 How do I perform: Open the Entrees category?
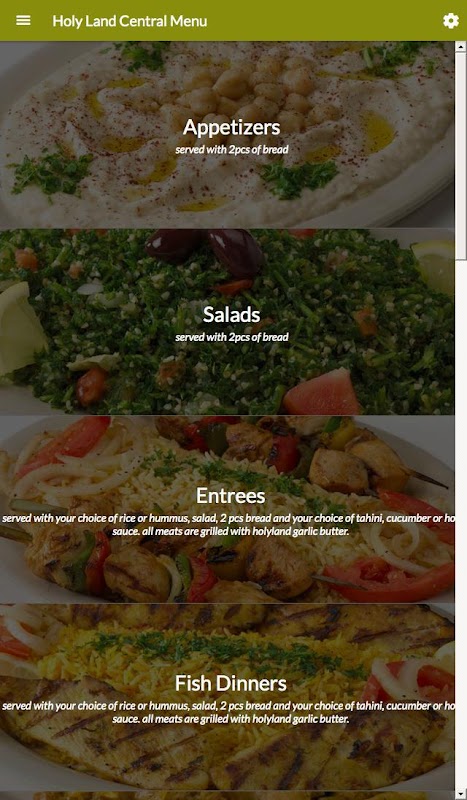pyautogui.click(x=231, y=495)
